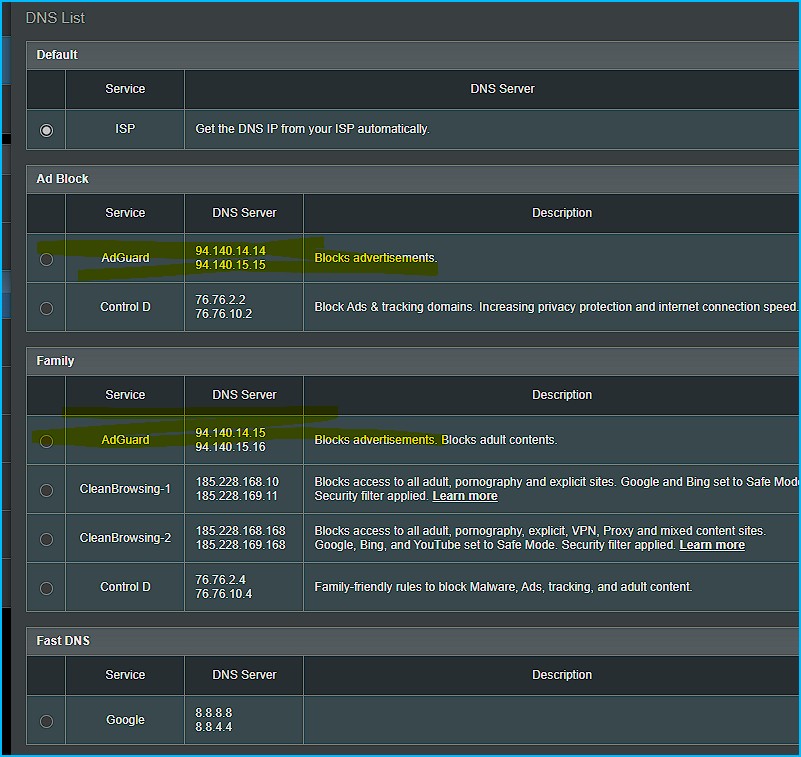
Task: Click the Fast DNS section header
Action: click(413, 641)
